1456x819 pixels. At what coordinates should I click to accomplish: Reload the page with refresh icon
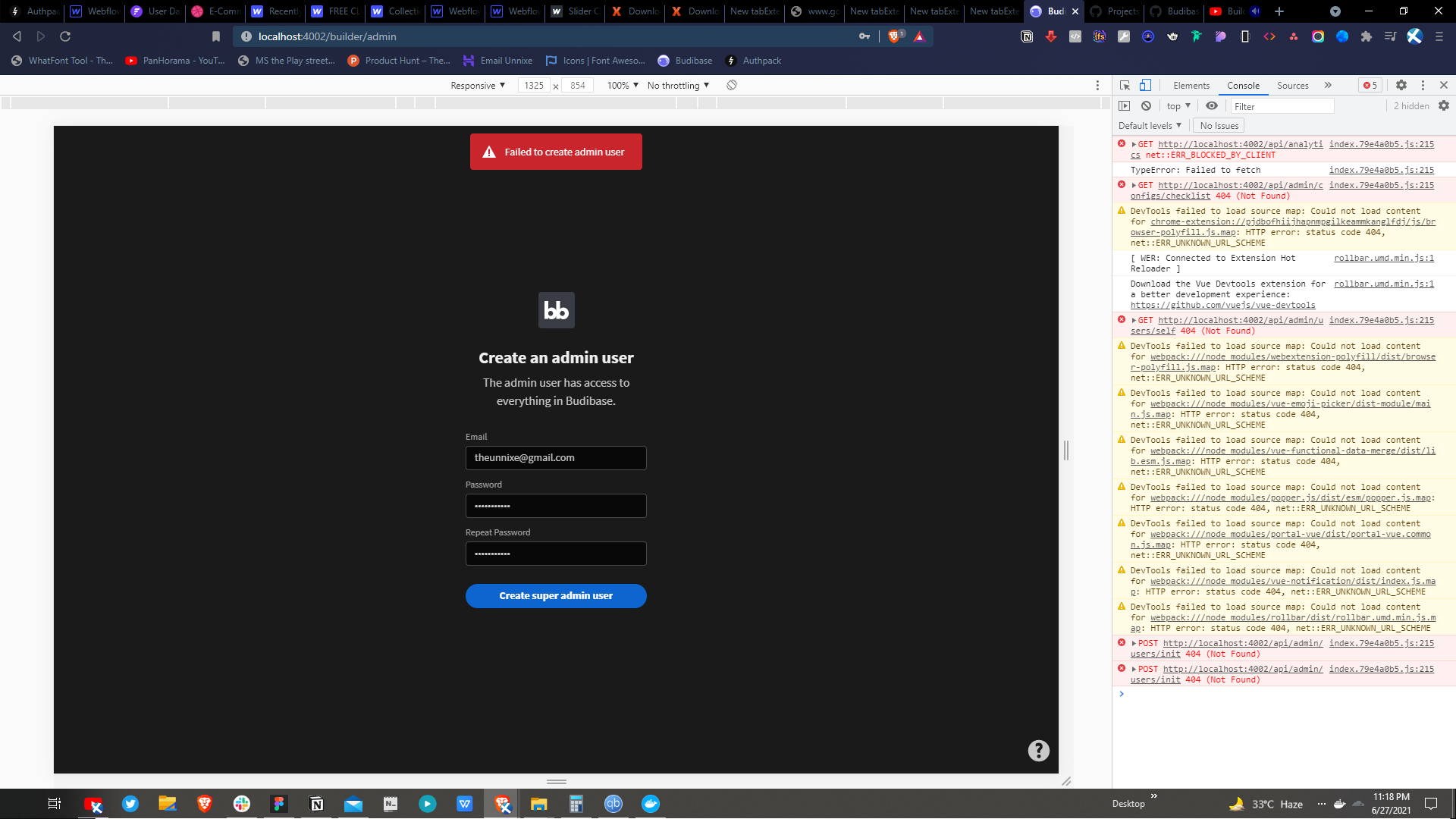click(x=65, y=36)
